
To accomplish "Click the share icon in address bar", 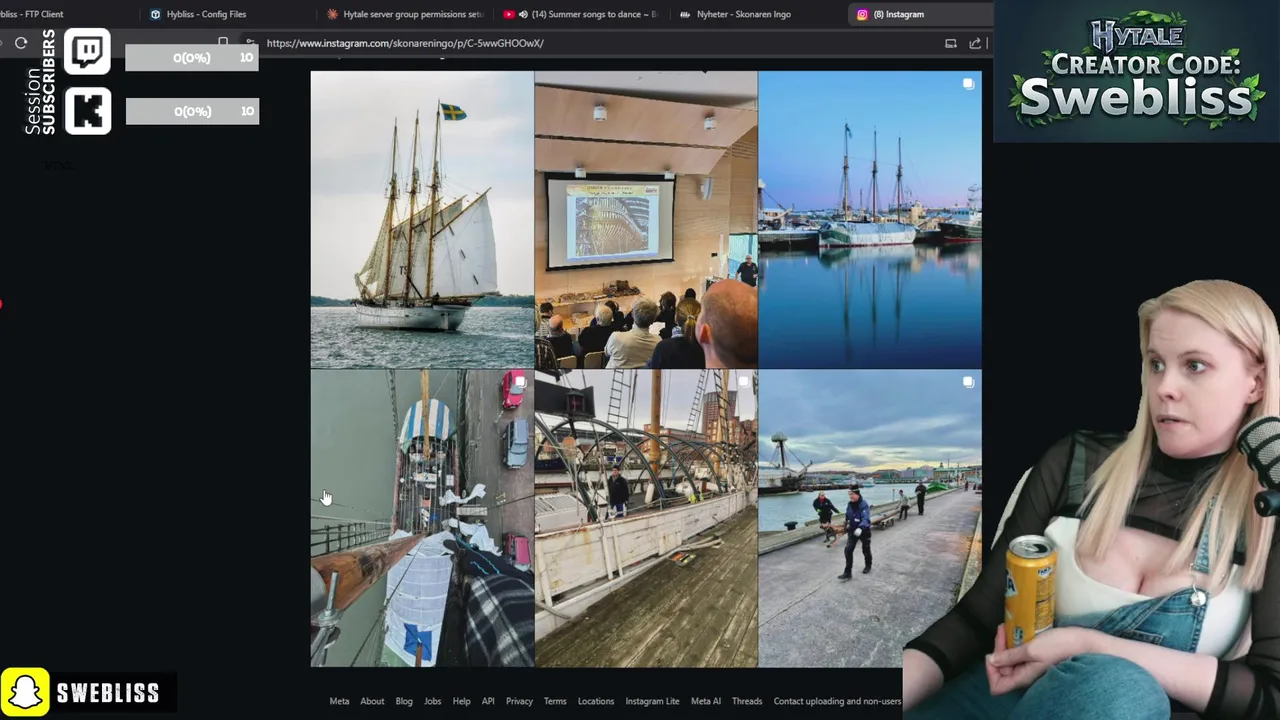I will click(x=975, y=43).
